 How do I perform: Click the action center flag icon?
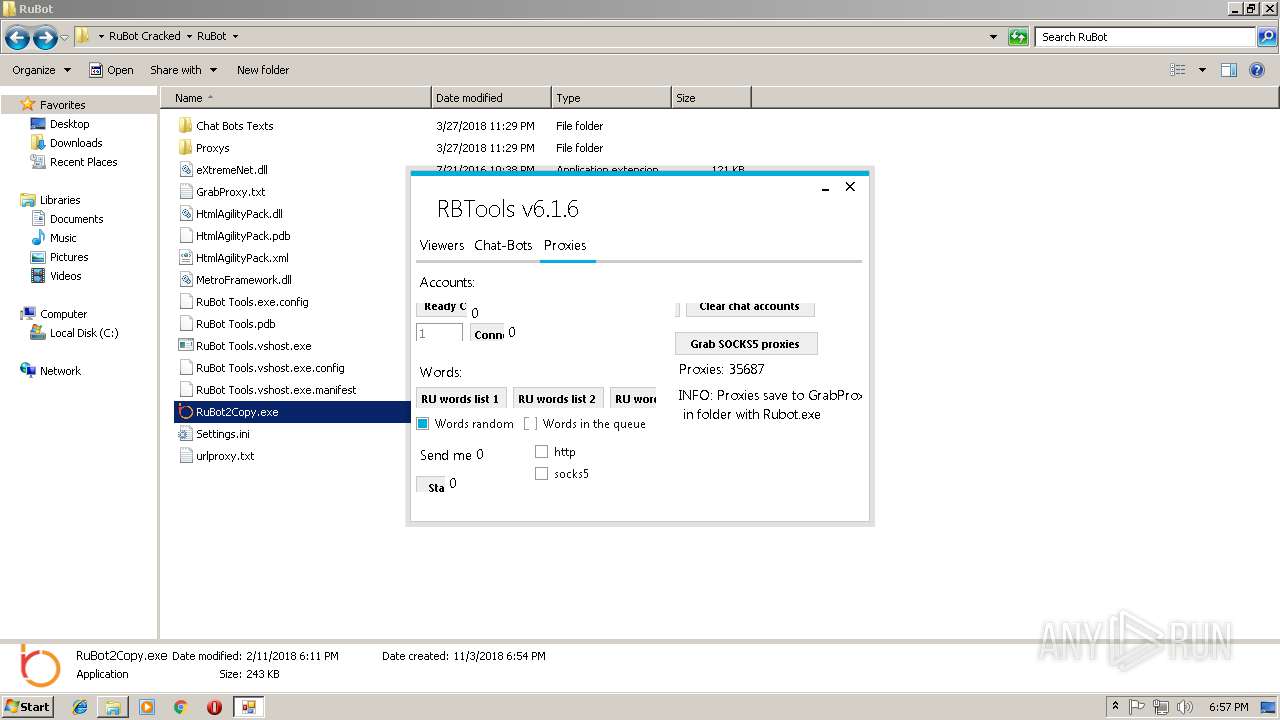click(x=1136, y=707)
